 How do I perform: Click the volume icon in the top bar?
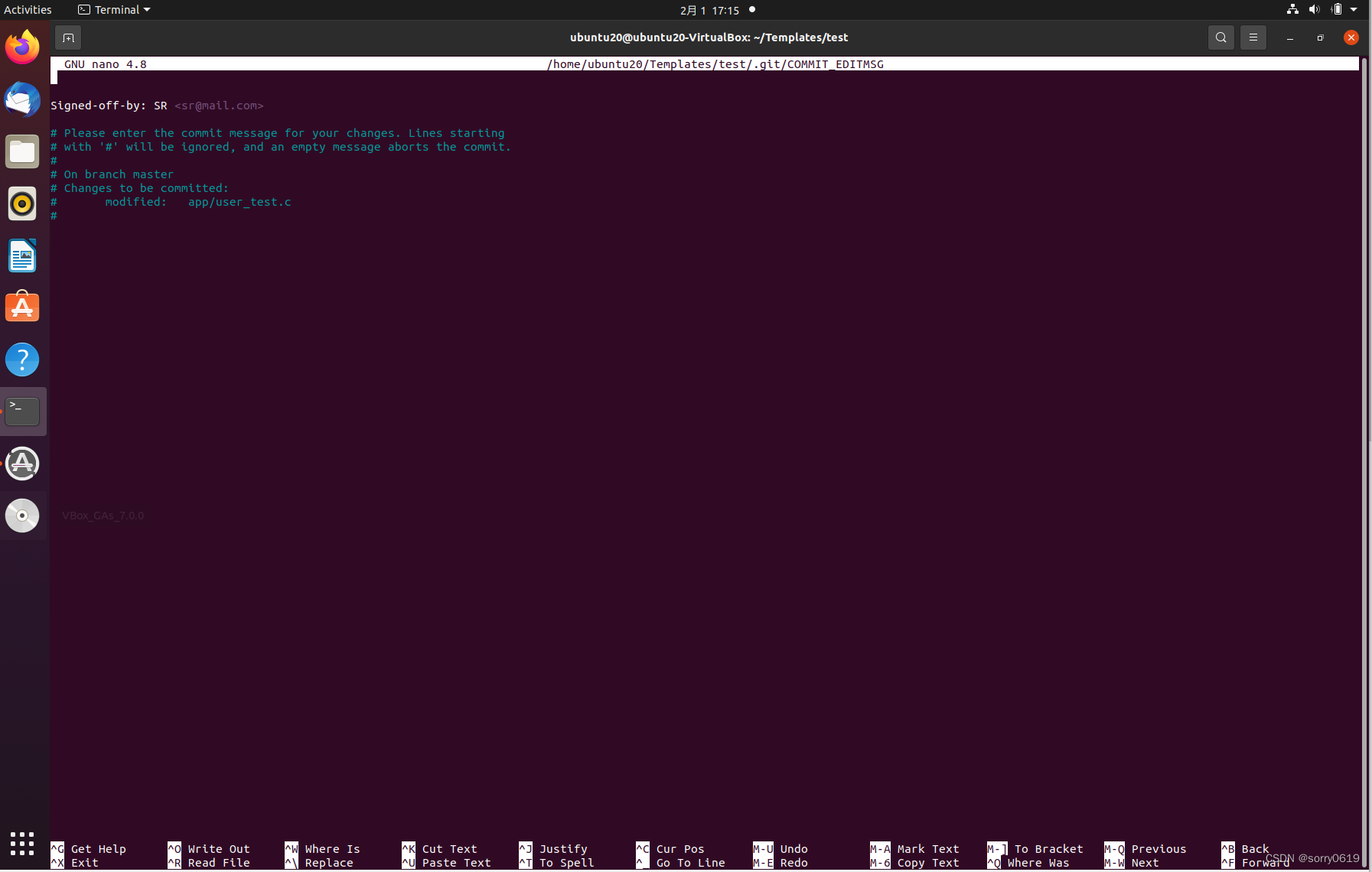(1314, 9)
